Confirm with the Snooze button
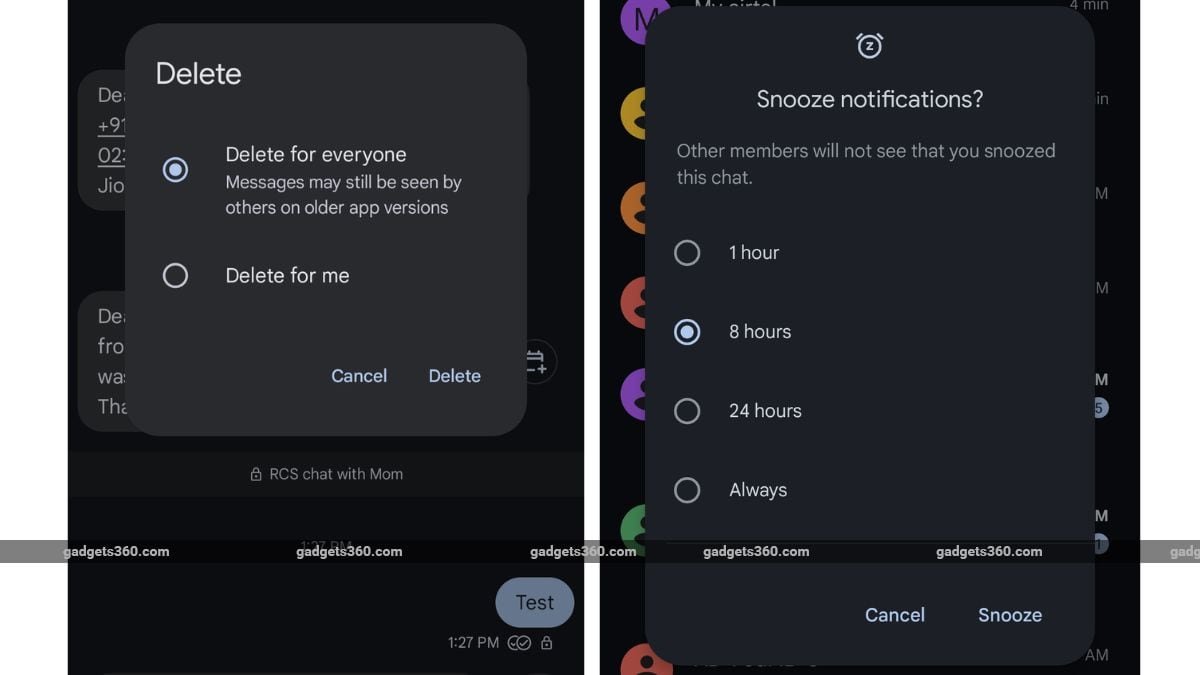1200x675 pixels. (x=1010, y=615)
